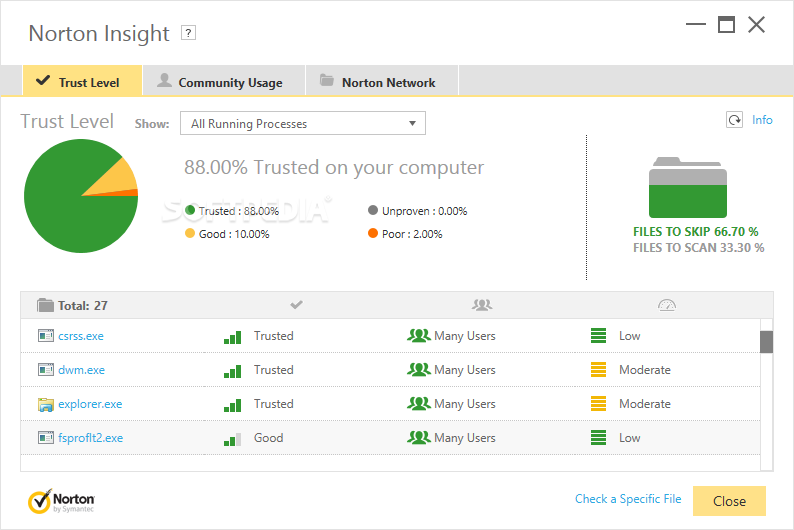Maximize the Norton Insight window
The width and height of the screenshot is (794, 530).
pyautogui.click(x=726, y=24)
